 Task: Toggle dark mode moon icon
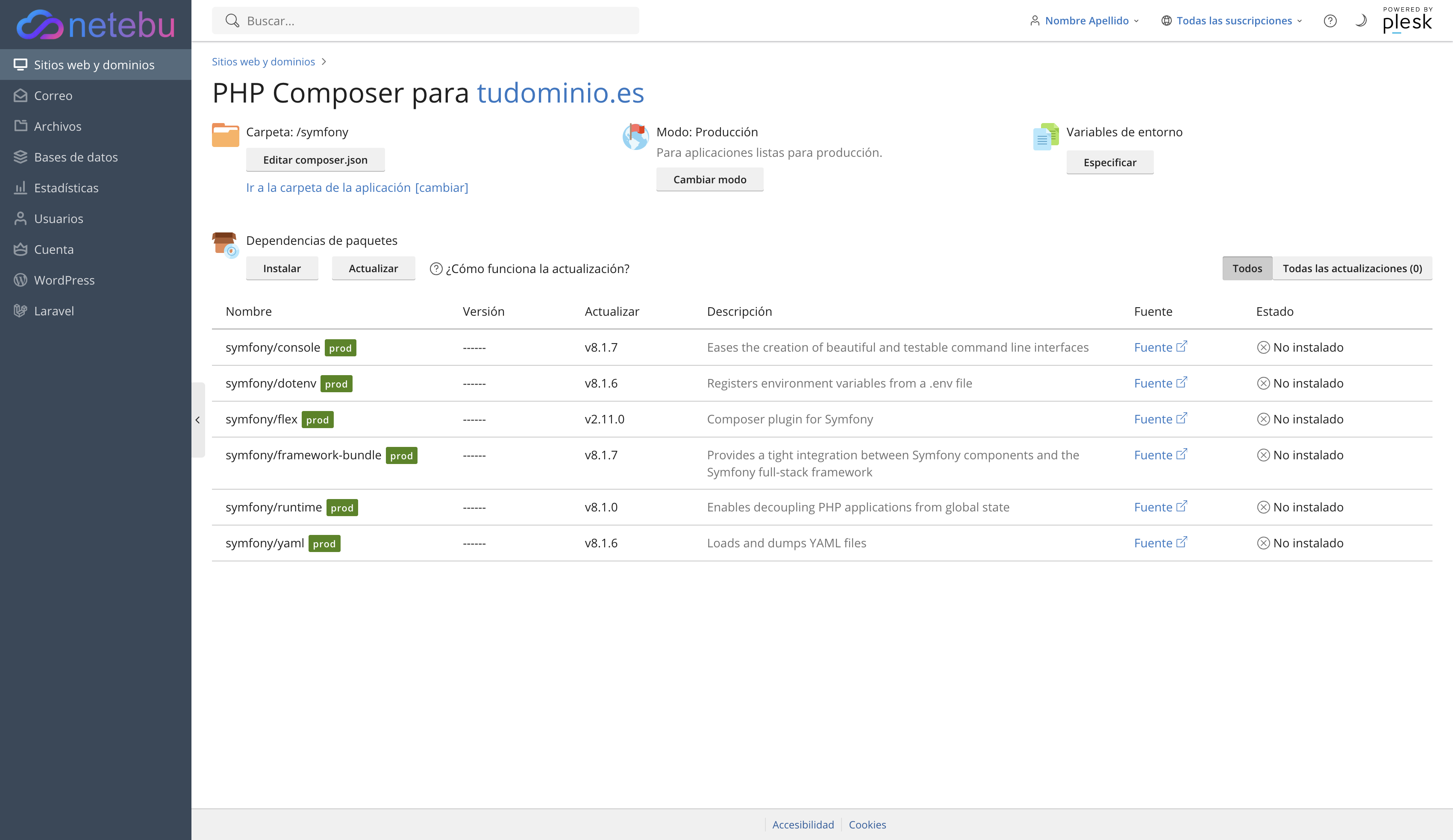[x=1361, y=21]
